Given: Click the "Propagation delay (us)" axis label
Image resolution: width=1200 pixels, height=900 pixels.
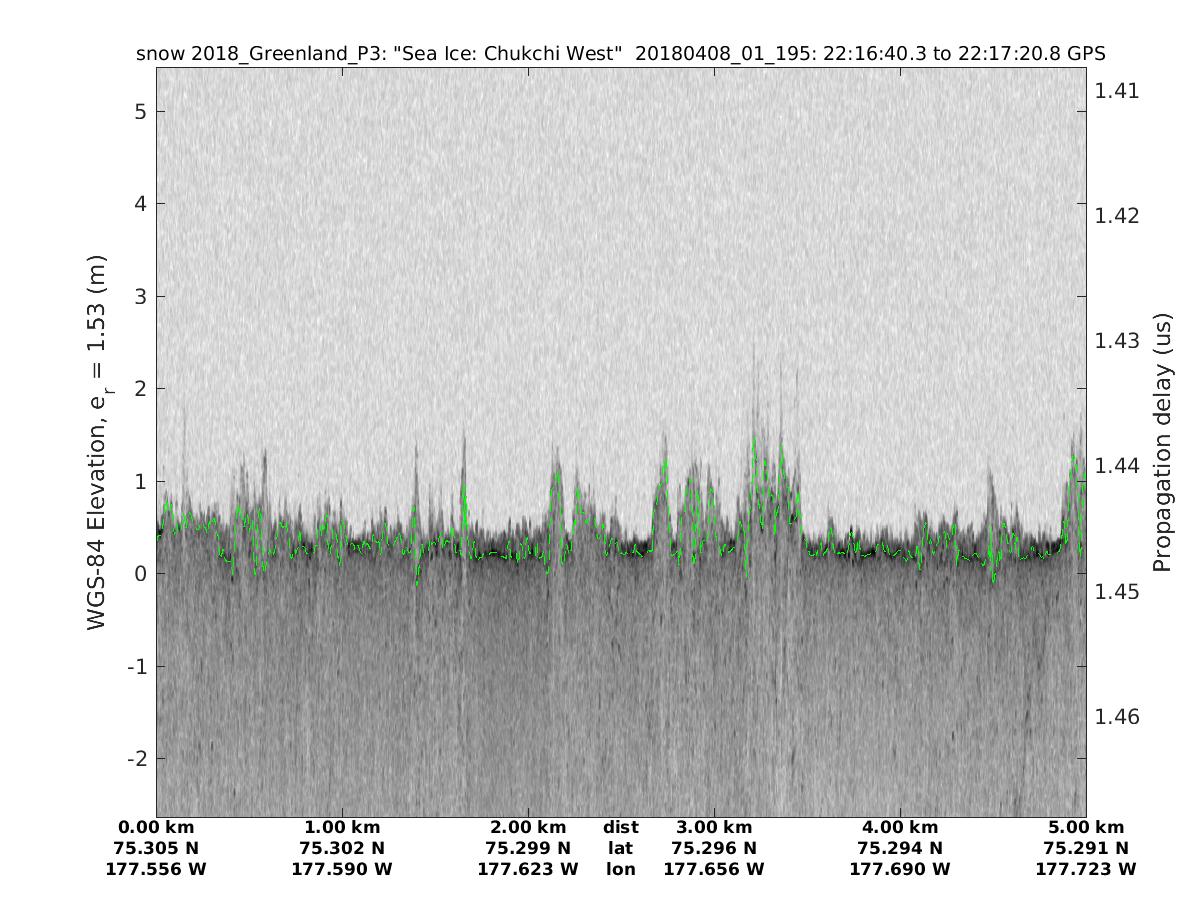Looking at the screenshot, I should 1161,443.
